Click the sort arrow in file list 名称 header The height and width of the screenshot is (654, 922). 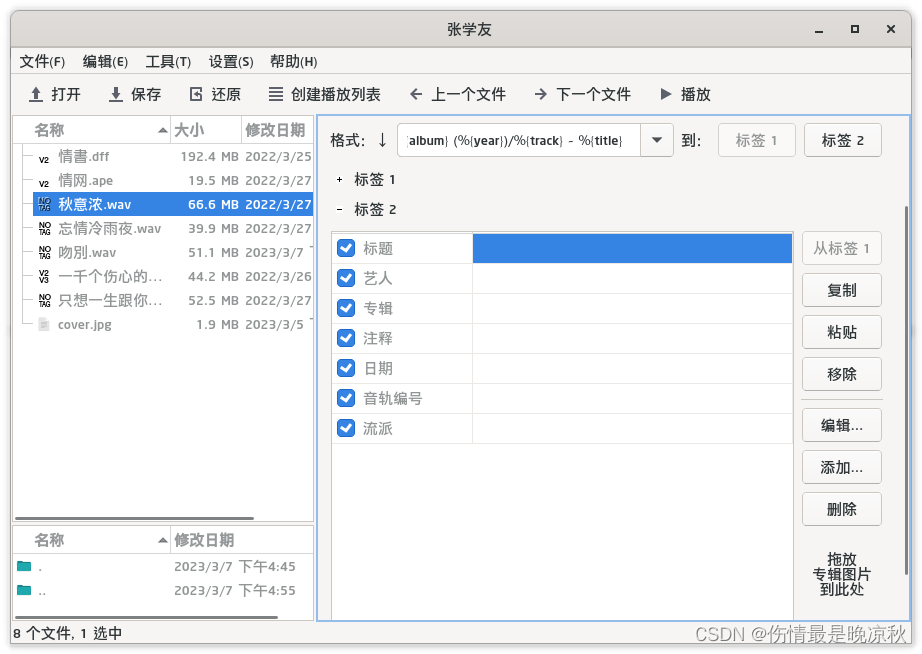tap(163, 130)
